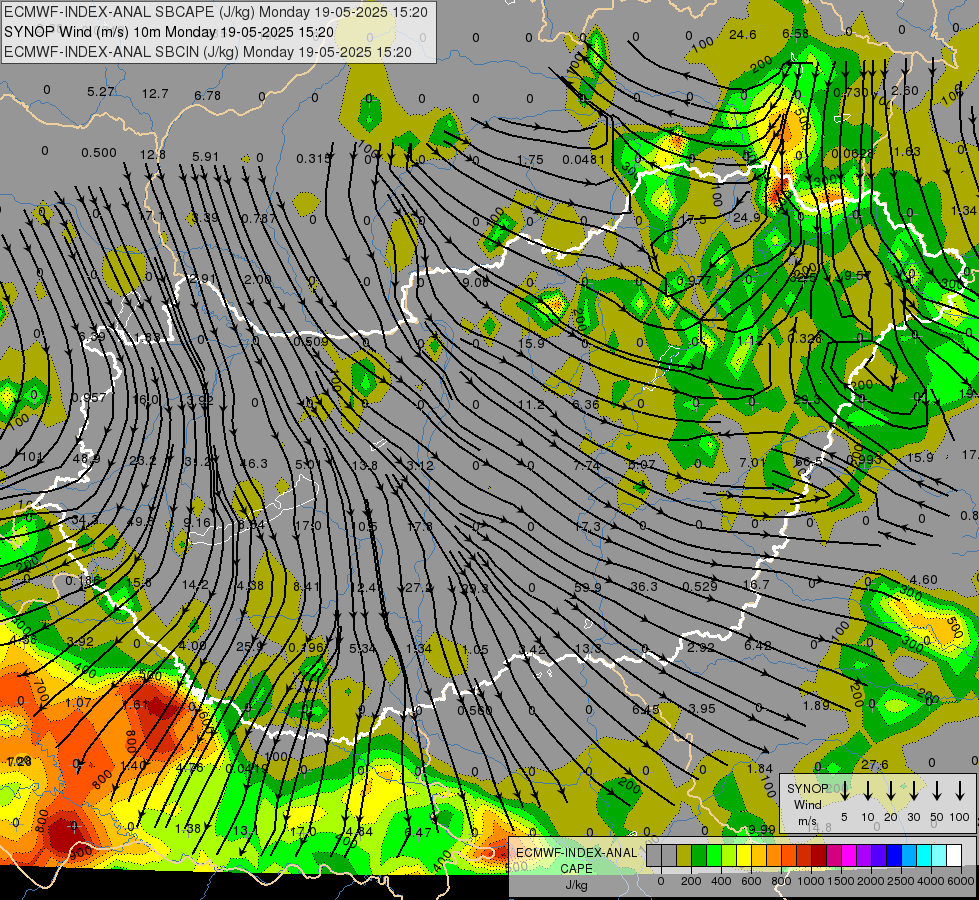Click the 2500 tick label in the CAPE legend

pyautogui.click(x=901, y=881)
